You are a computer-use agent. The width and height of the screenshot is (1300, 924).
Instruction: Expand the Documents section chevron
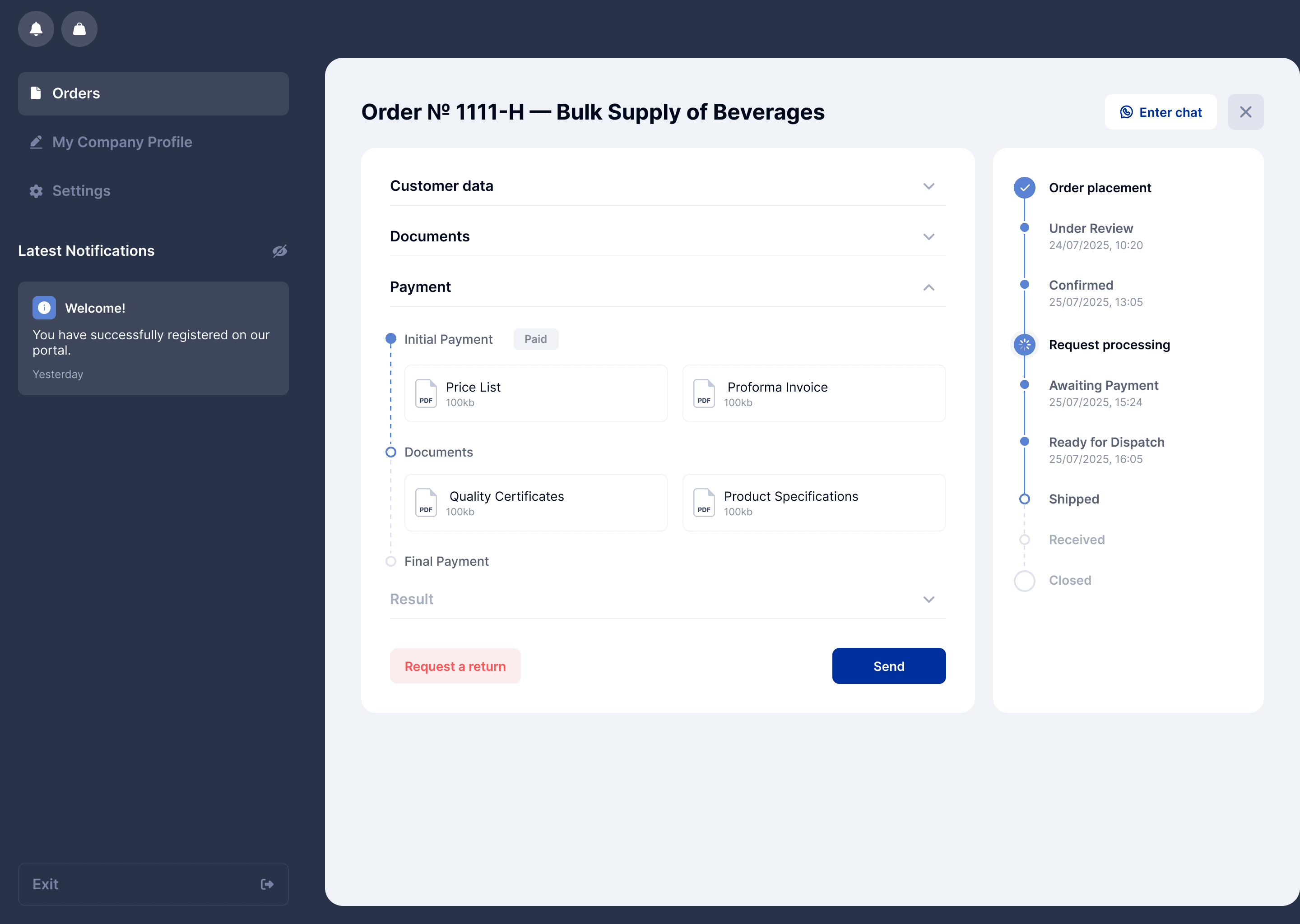(x=929, y=237)
